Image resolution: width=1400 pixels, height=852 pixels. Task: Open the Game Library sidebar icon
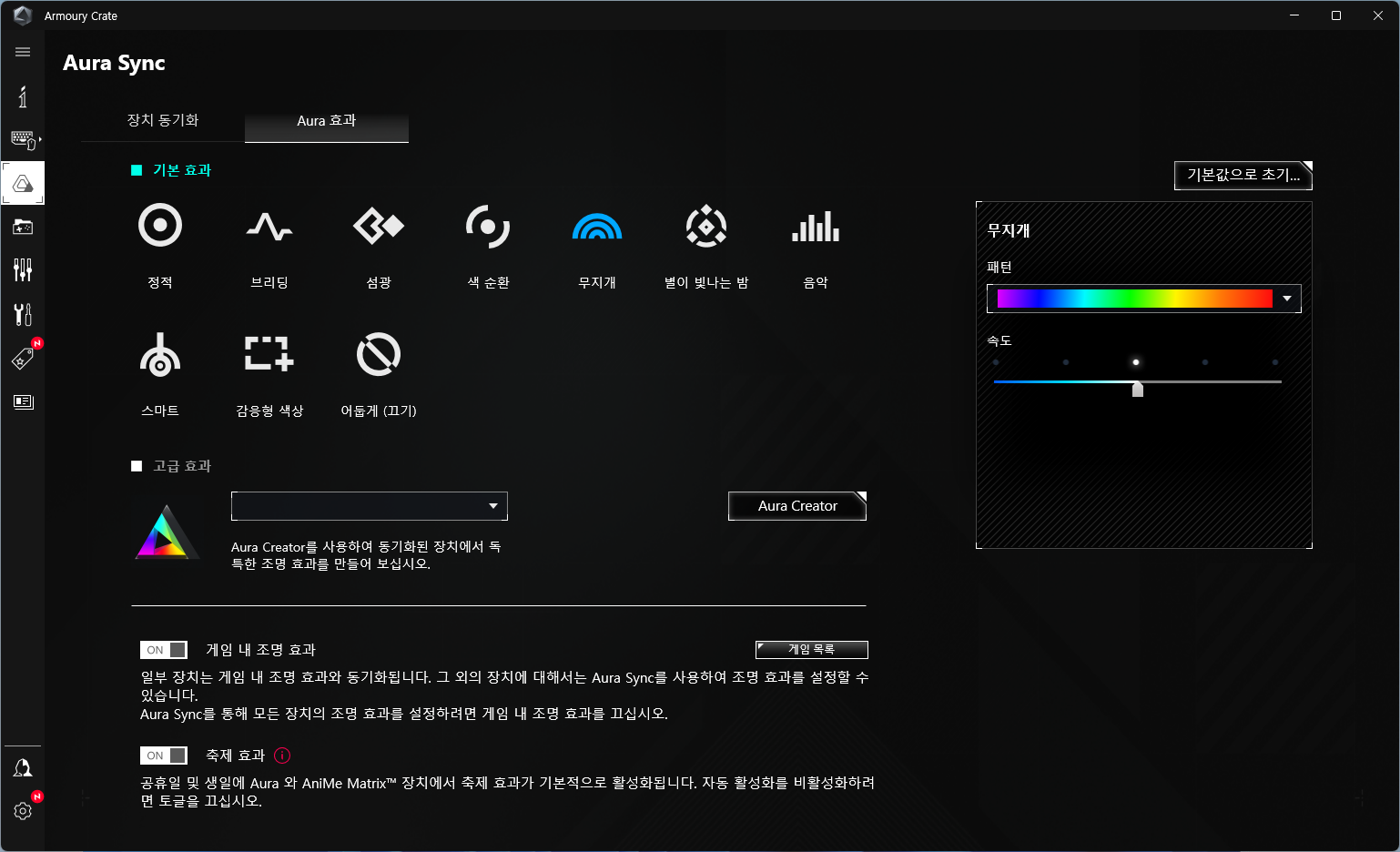23,227
